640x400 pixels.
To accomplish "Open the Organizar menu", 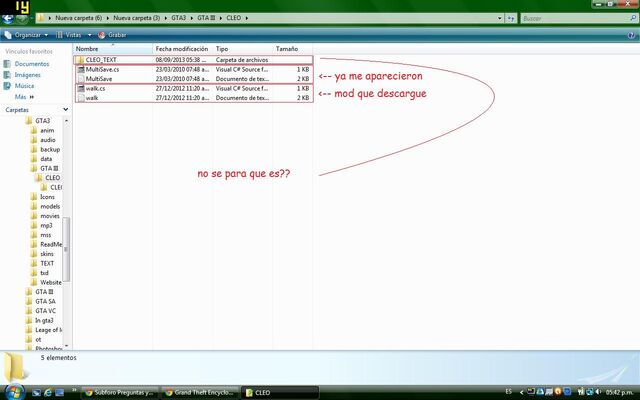I will [27, 36].
